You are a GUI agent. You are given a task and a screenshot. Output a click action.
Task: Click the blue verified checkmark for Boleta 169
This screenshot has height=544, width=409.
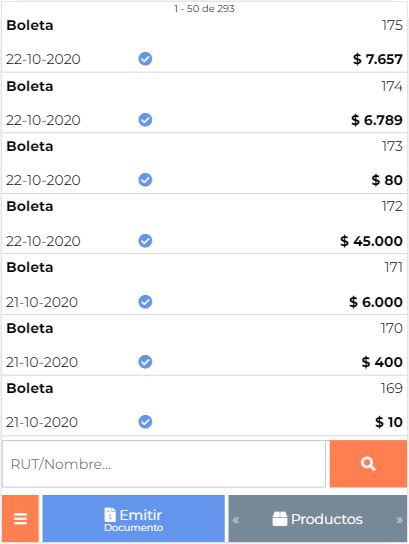(x=145, y=422)
